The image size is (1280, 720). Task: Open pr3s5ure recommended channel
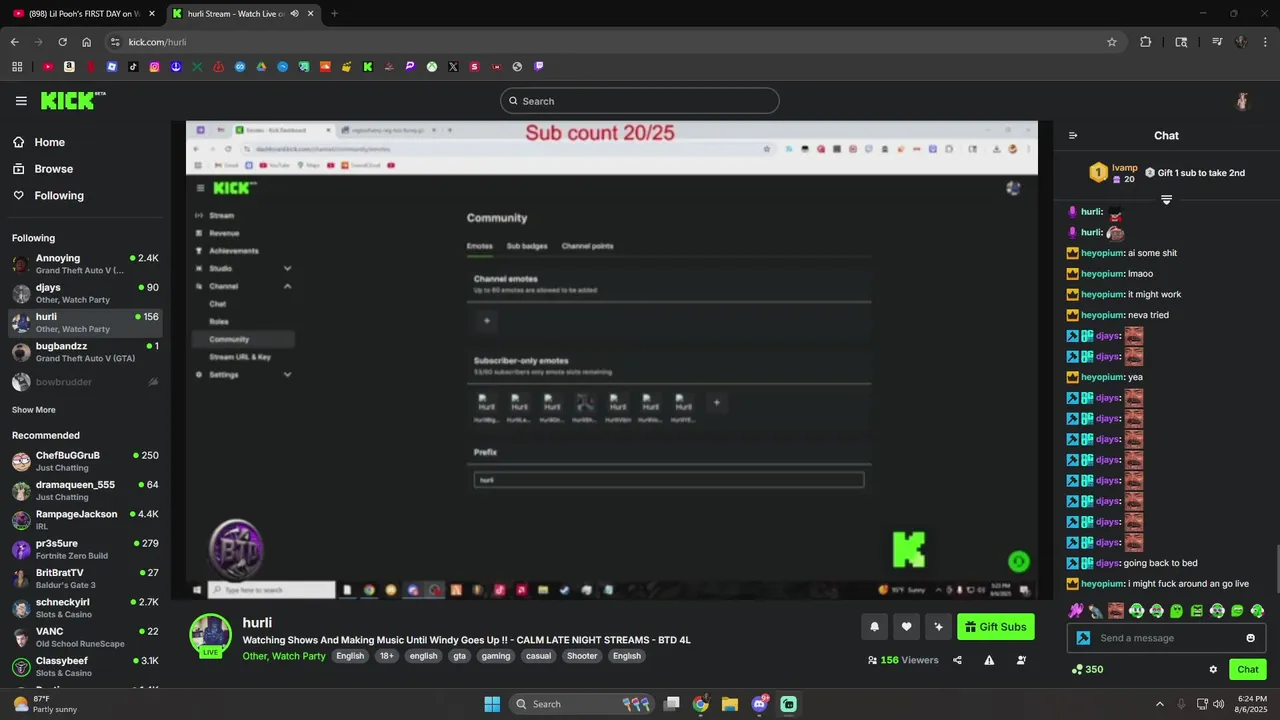coord(85,549)
